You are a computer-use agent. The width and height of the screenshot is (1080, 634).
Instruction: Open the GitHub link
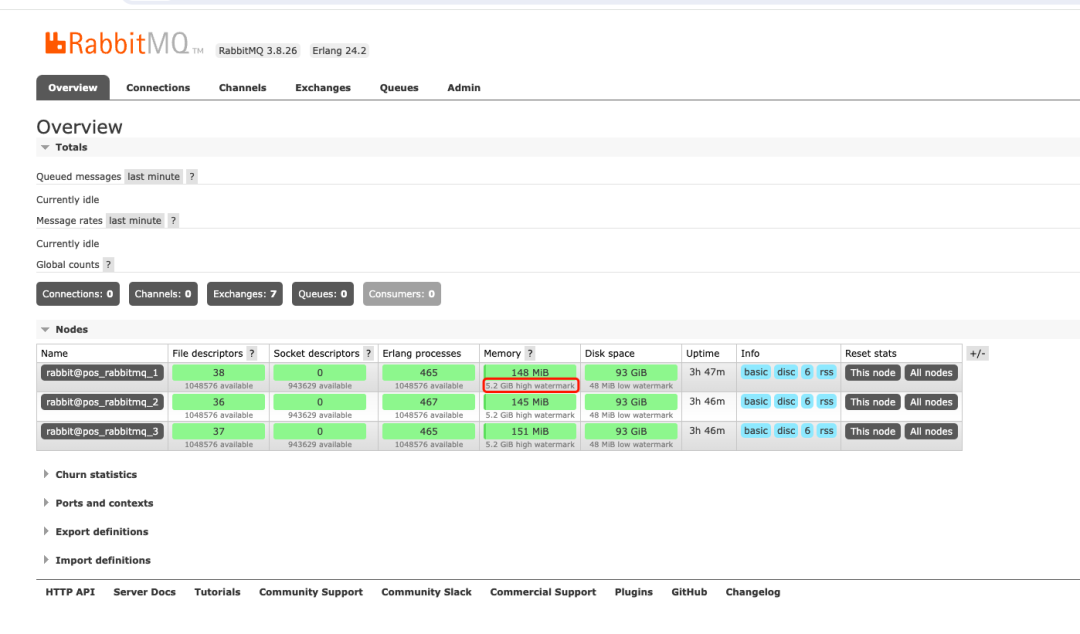pyautogui.click(x=689, y=592)
